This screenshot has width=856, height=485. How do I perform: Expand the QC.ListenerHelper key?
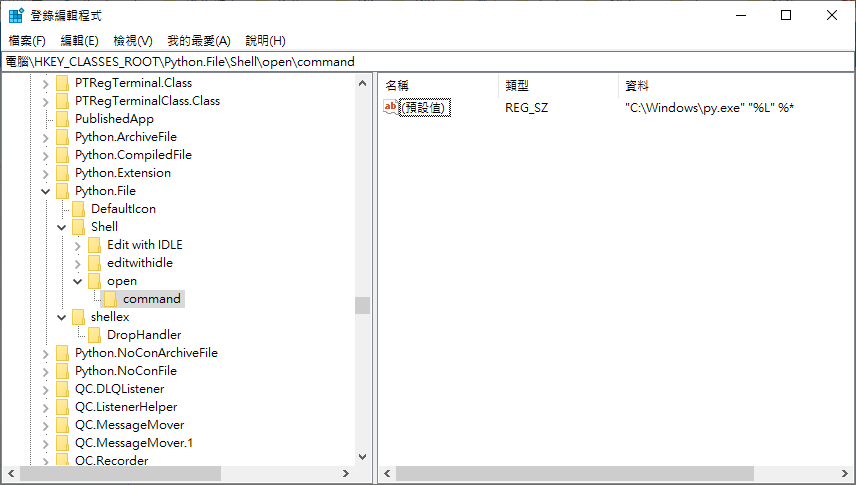tap(46, 408)
